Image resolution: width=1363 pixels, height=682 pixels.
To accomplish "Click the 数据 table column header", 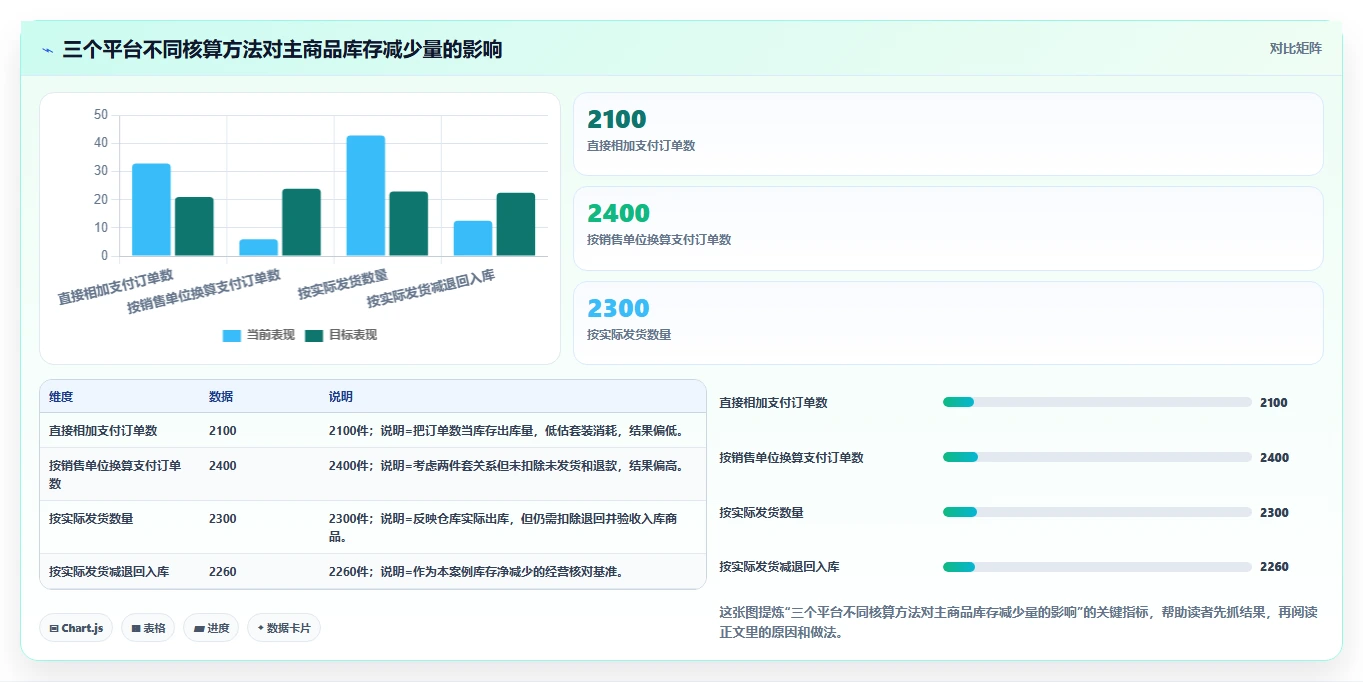I will [221, 397].
